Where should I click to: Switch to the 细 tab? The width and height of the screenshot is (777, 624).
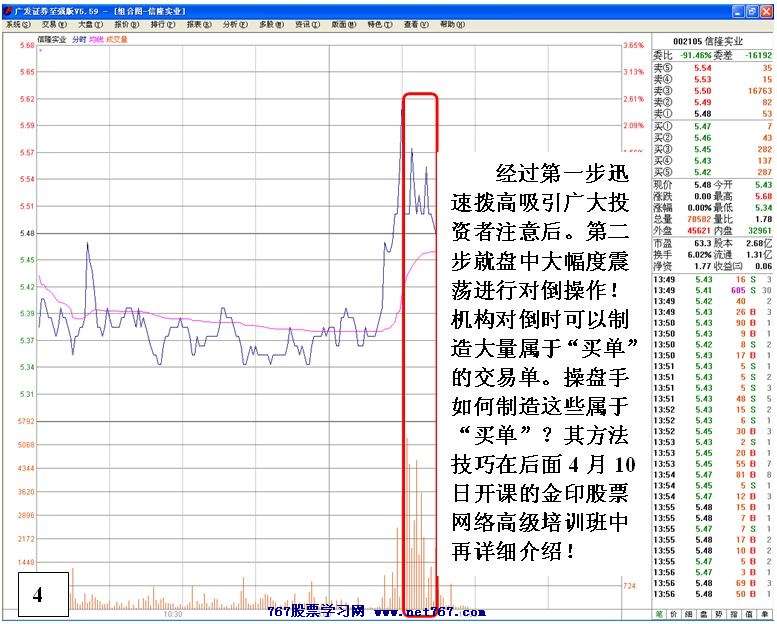point(689,615)
